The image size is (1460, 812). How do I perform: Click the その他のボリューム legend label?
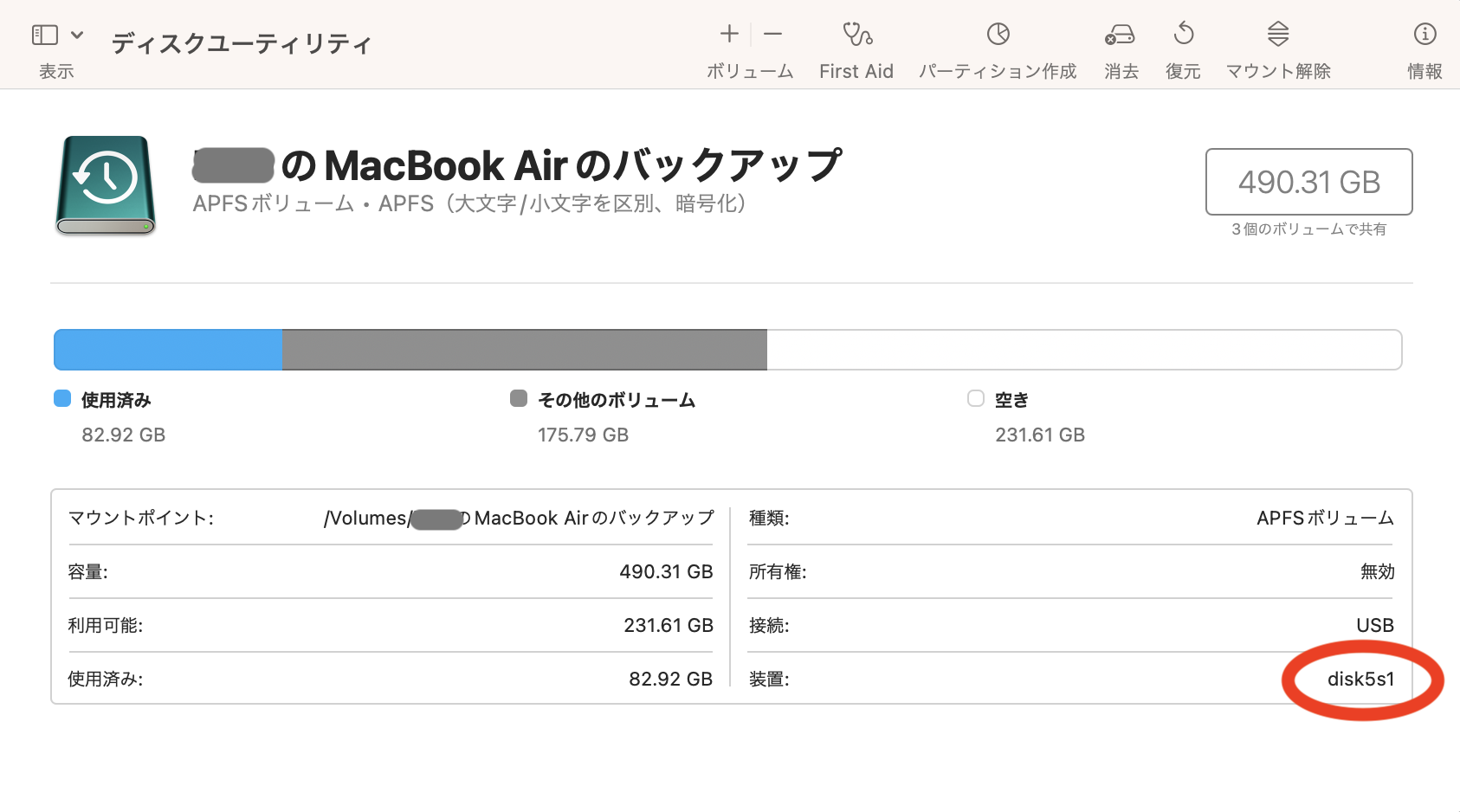(x=617, y=400)
